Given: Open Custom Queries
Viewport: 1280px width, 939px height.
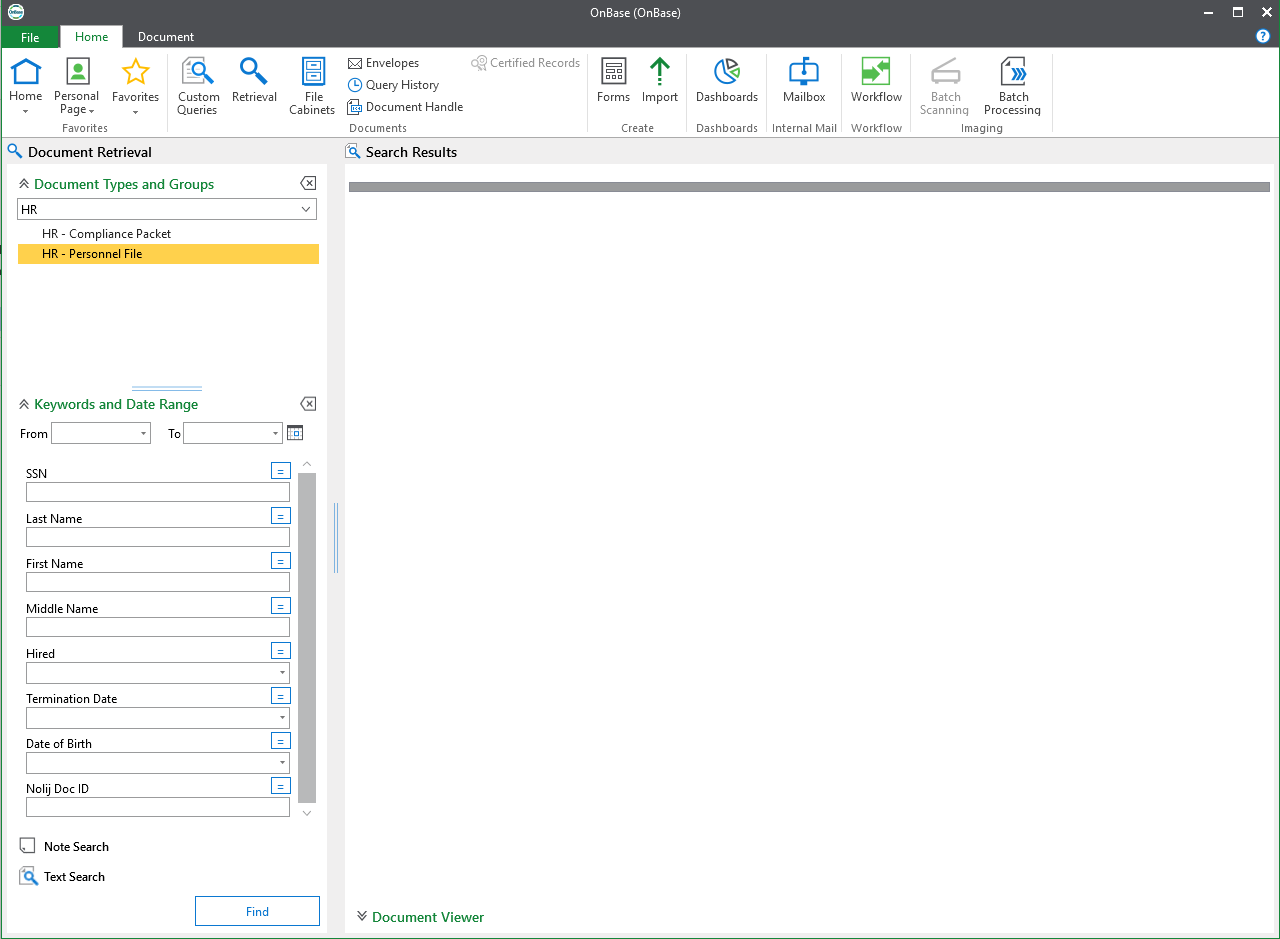Looking at the screenshot, I should pyautogui.click(x=198, y=86).
